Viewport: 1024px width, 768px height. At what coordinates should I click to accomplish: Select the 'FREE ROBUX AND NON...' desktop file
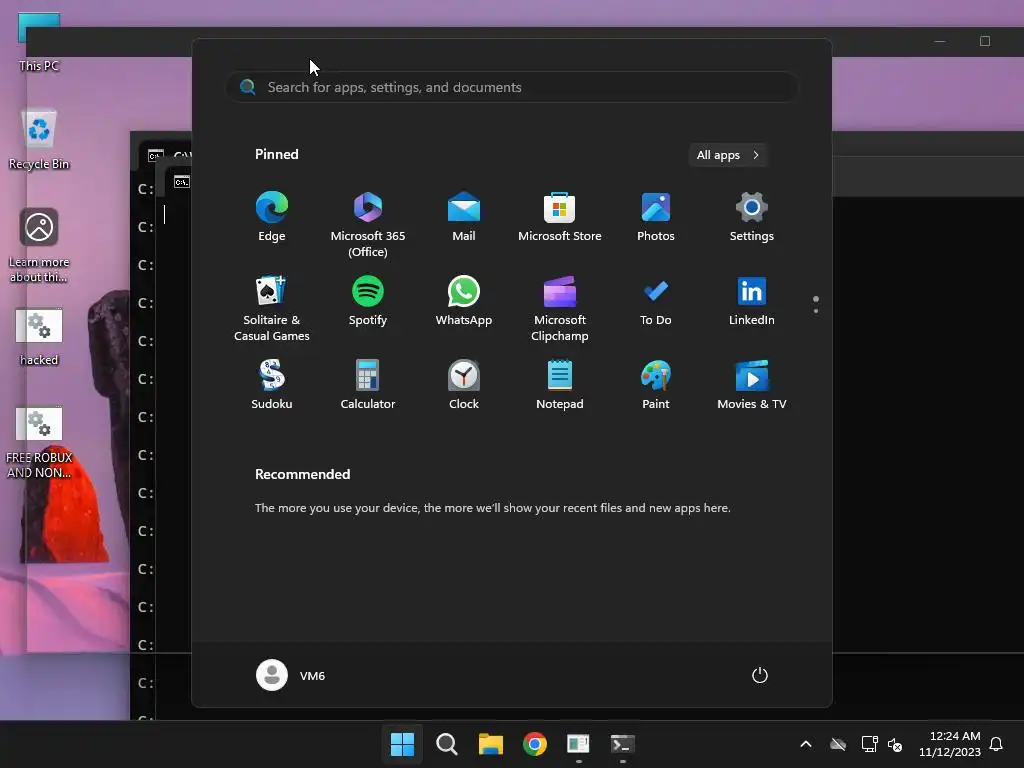[x=39, y=443]
